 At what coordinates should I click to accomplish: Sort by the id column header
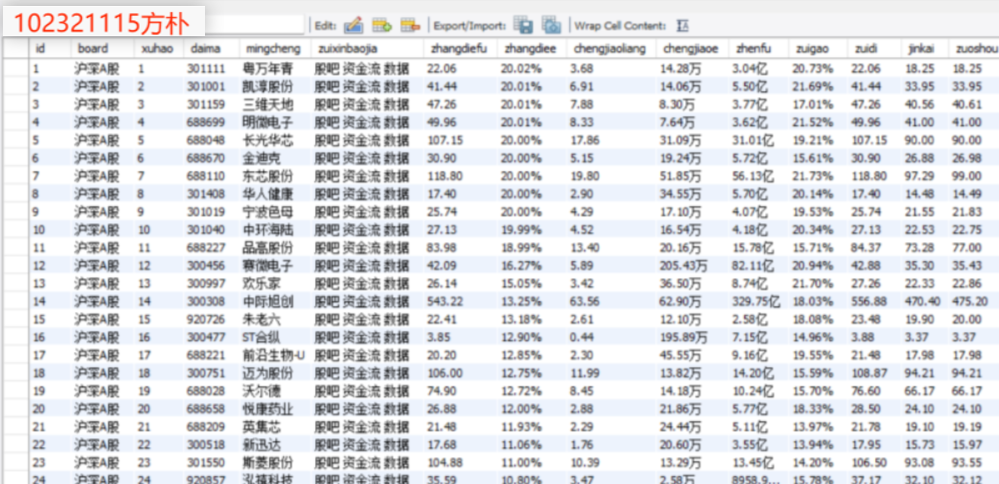[x=50, y=48]
